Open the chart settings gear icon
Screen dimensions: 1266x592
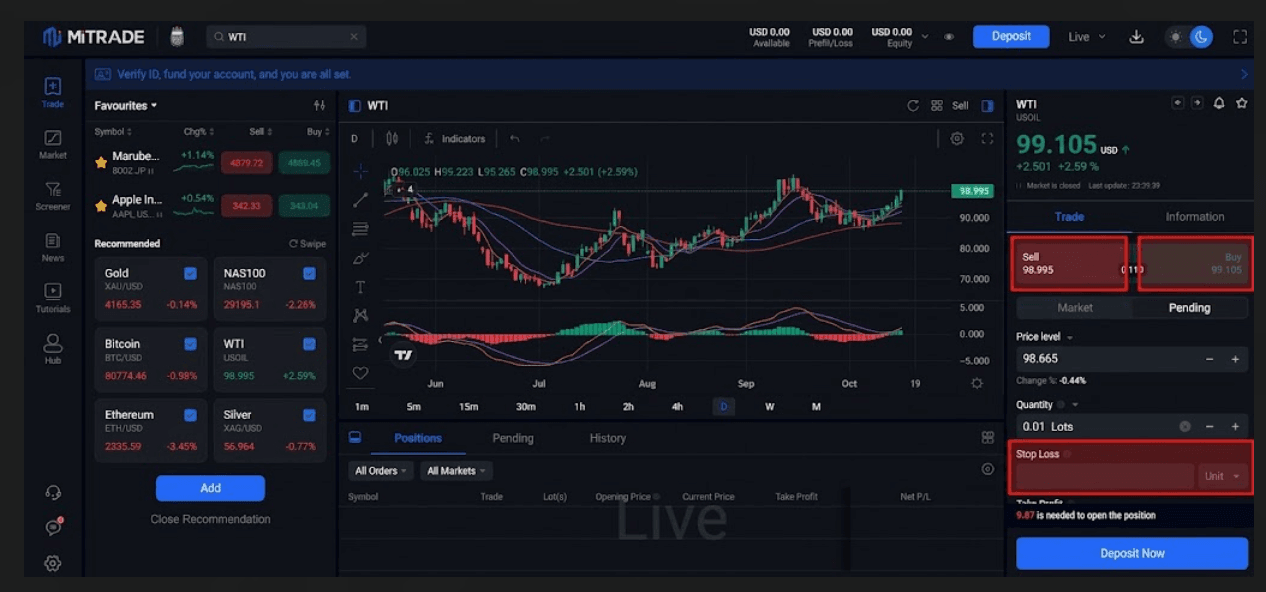[957, 139]
